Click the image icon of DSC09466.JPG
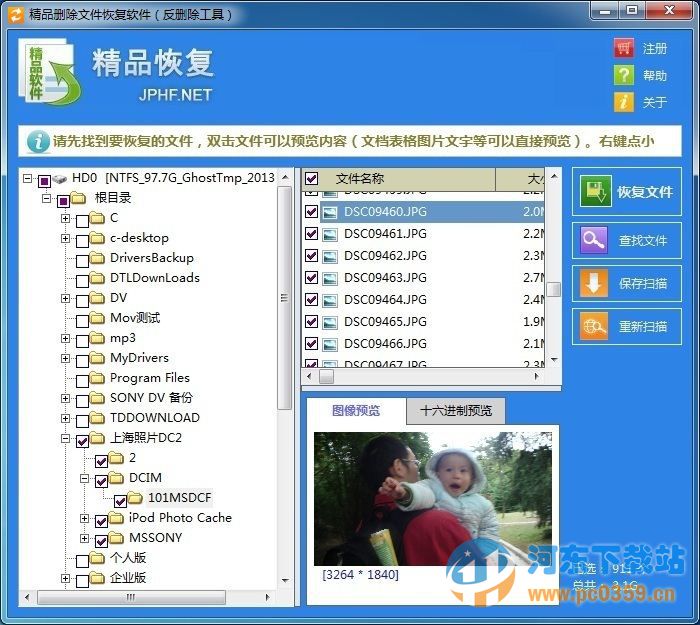700x625 pixels. coord(330,344)
